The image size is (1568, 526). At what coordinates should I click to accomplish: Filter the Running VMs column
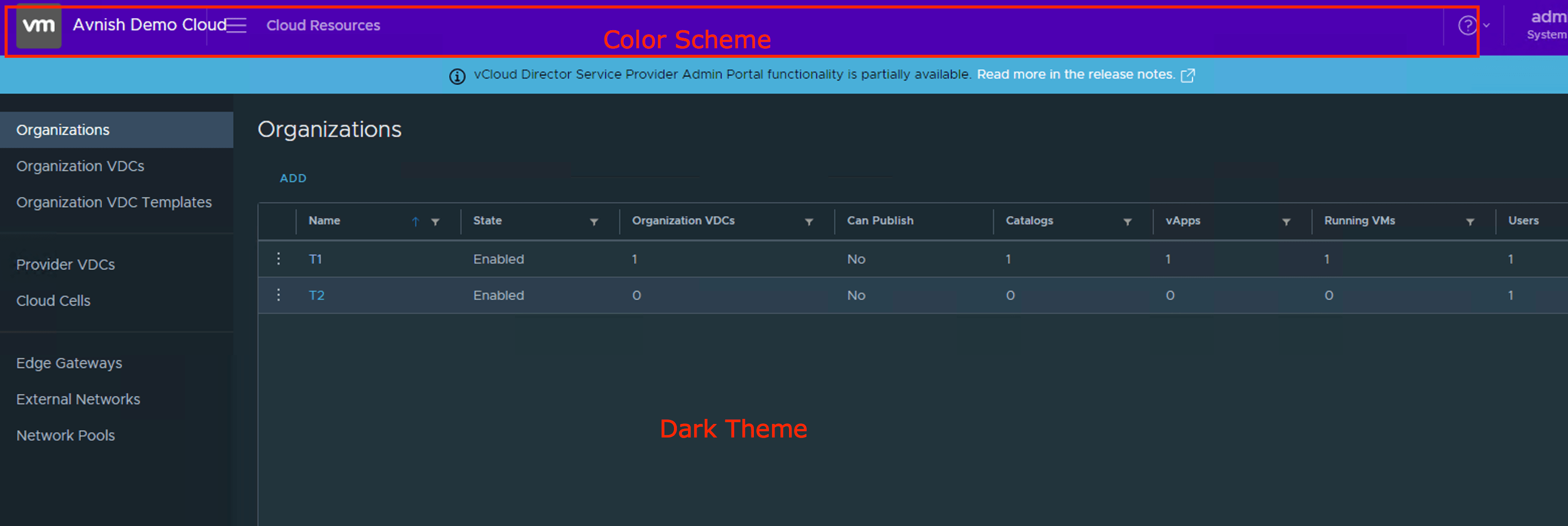[x=1469, y=222]
